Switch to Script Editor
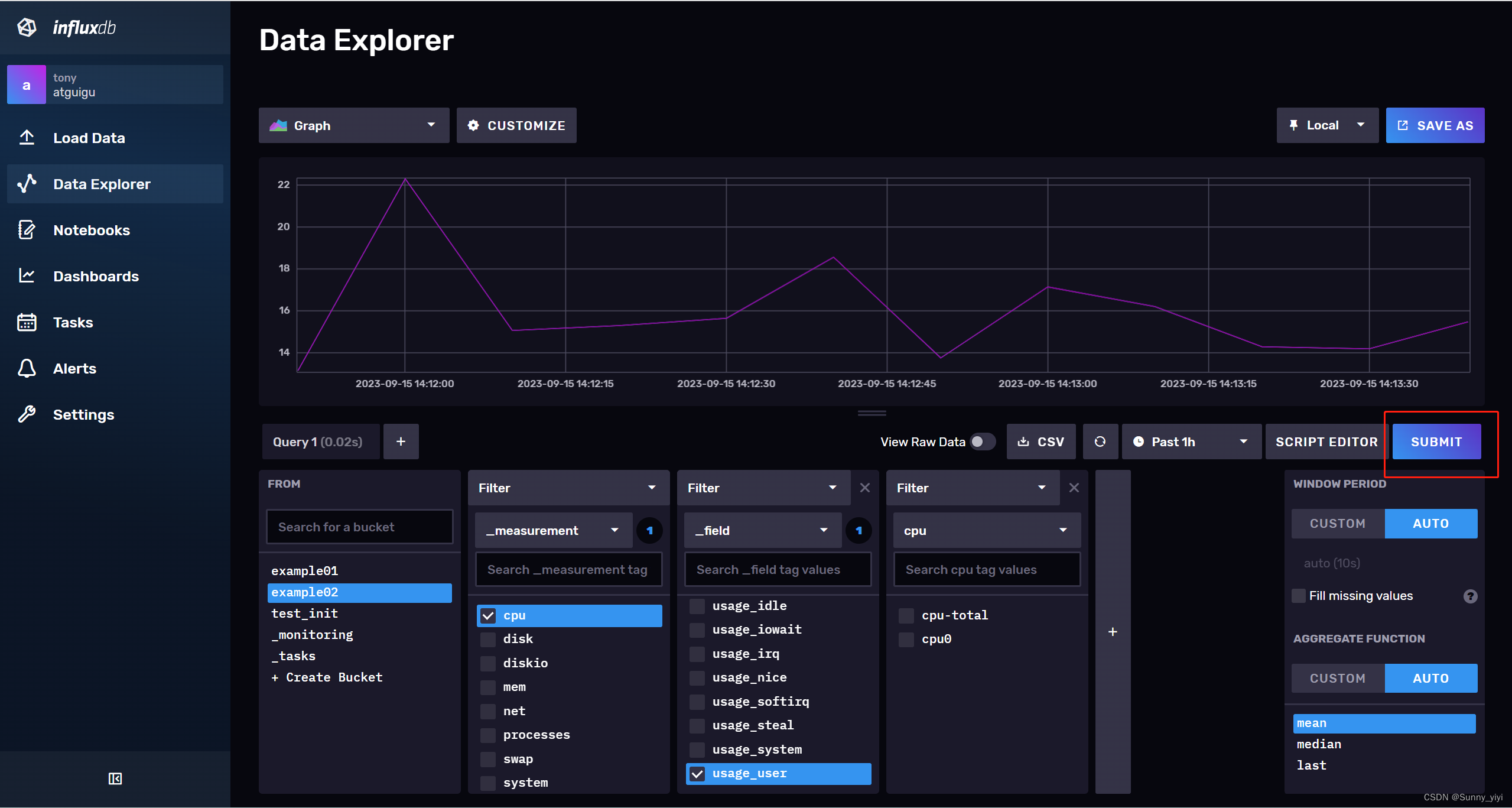This screenshot has height=808, width=1512. pos(1326,442)
